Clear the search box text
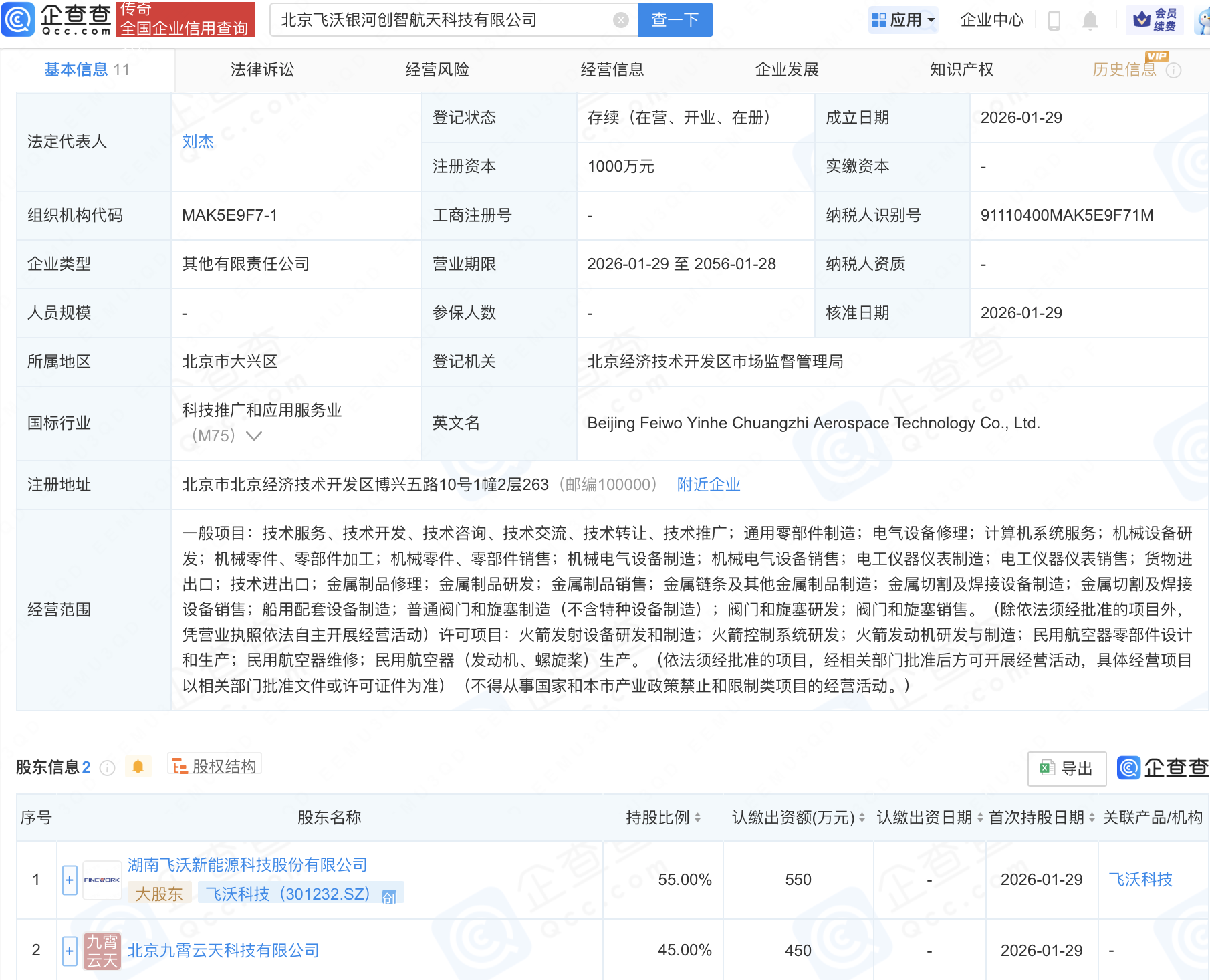This screenshot has width=1210, height=980. (620, 20)
